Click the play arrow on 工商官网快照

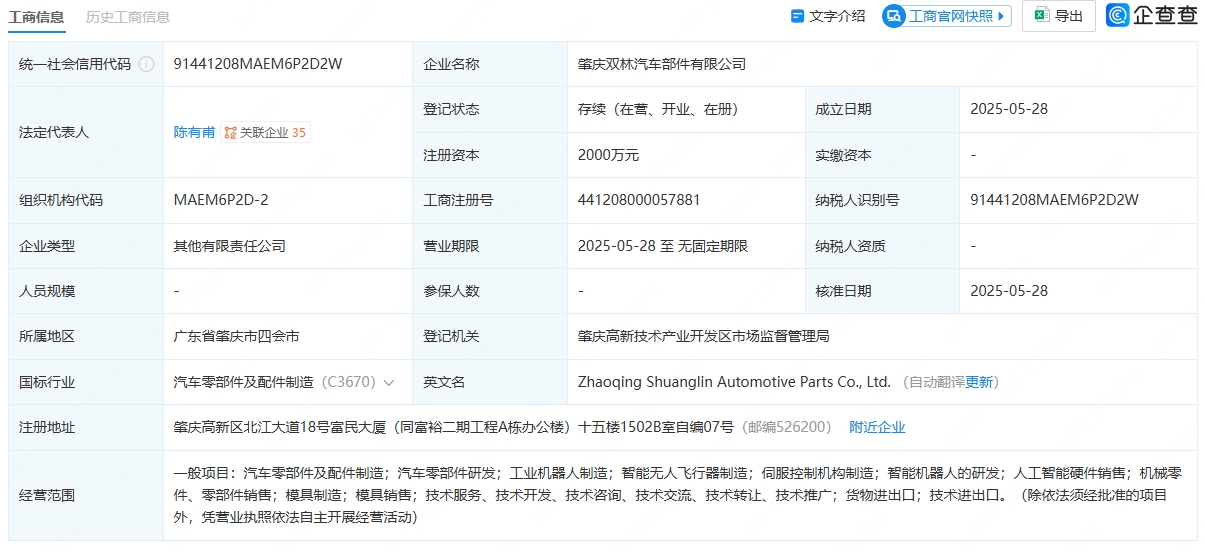[x=1002, y=16]
